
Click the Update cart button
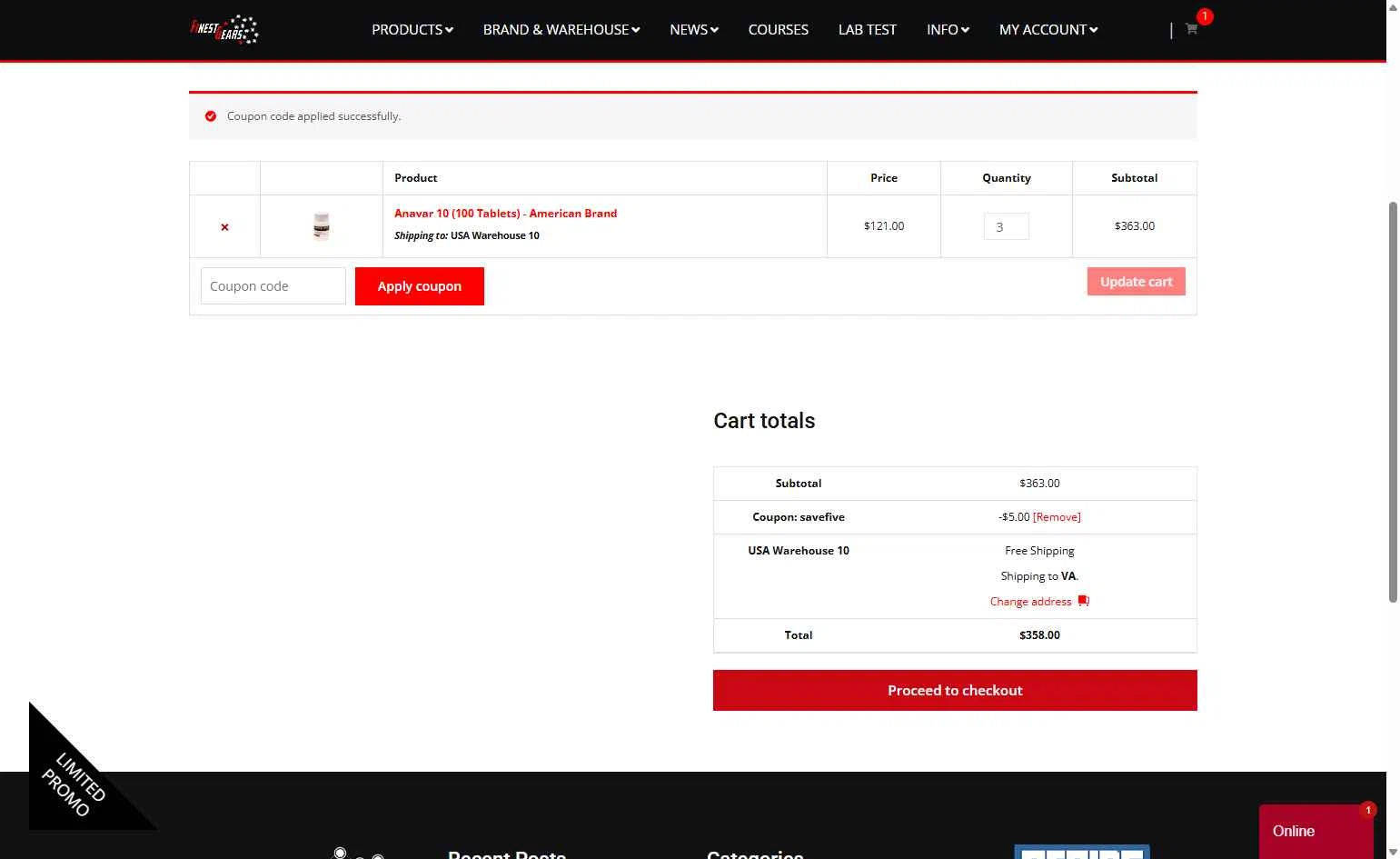[x=1136, y=282]
